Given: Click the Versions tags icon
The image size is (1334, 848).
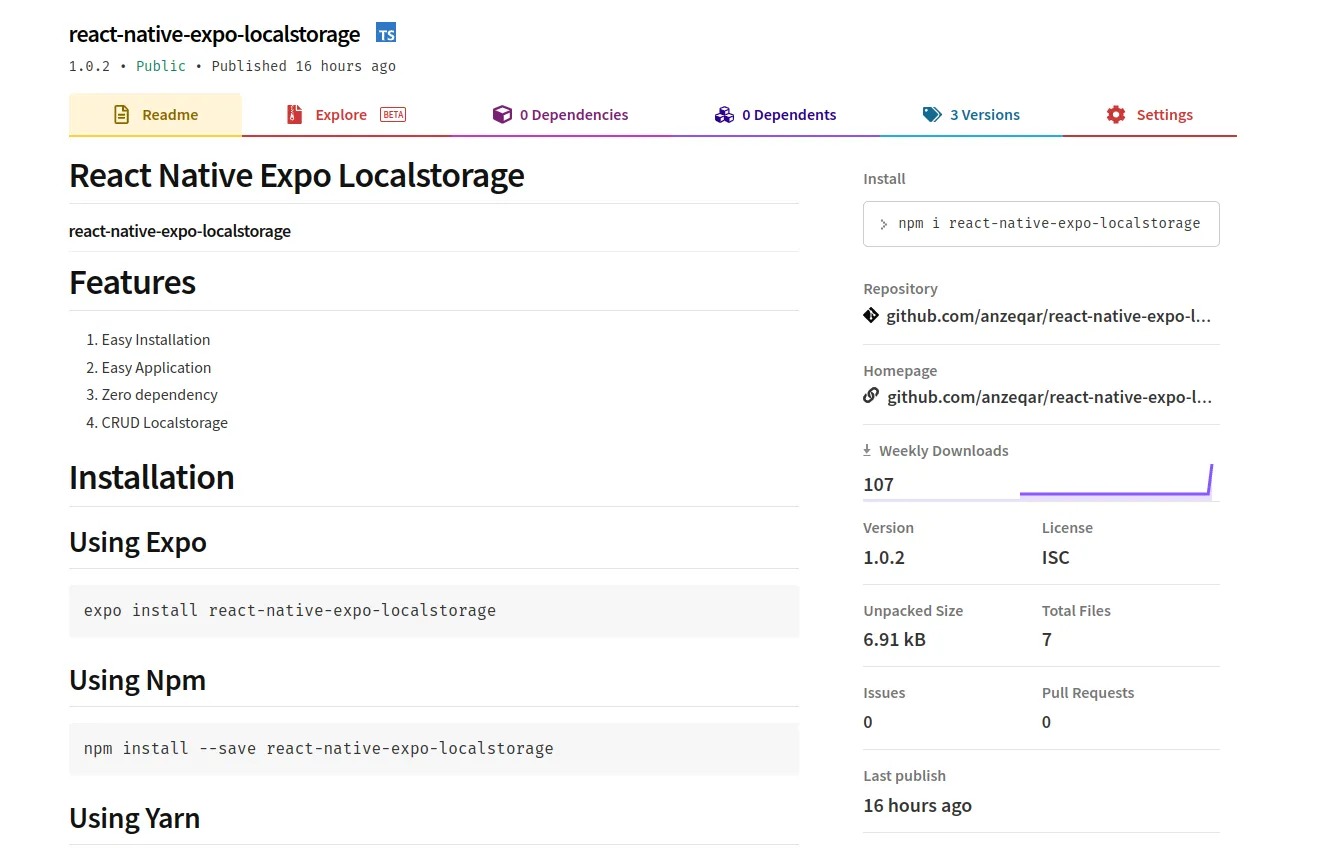Looking at the screenshot, I should pos(932,115).
